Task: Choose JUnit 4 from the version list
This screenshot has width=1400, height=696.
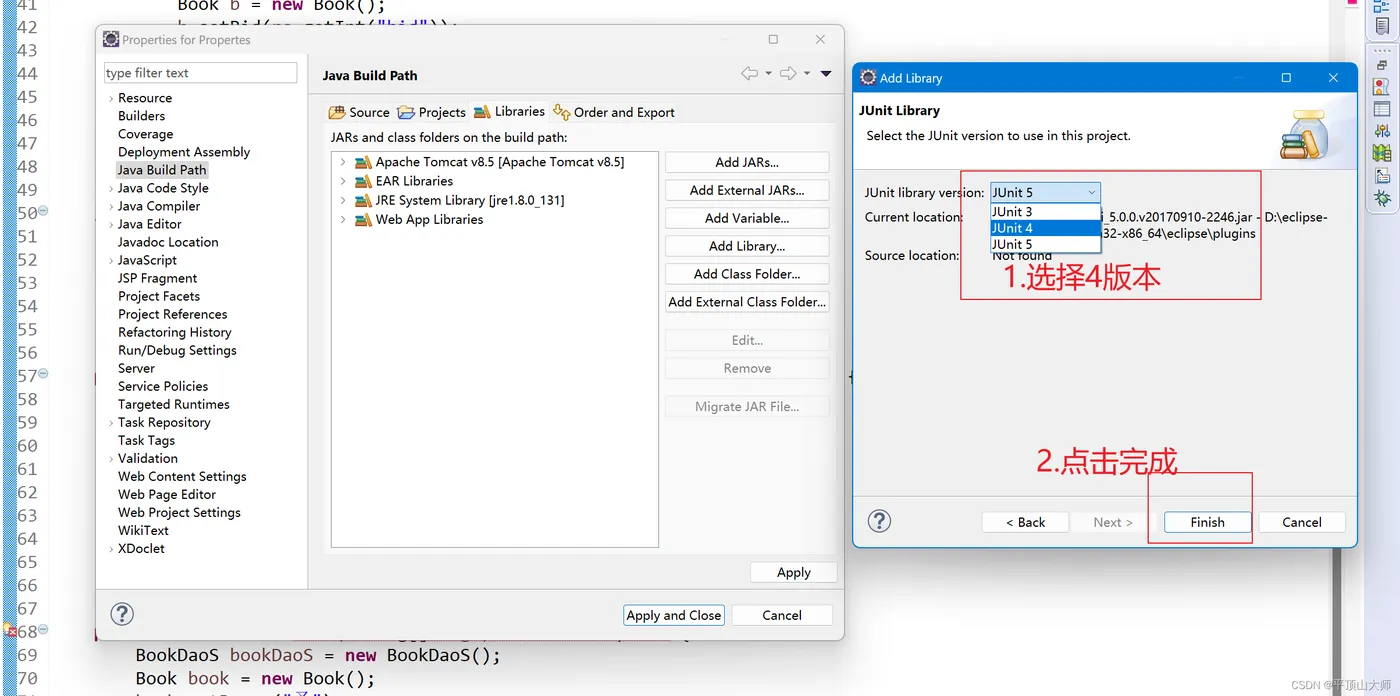Action: click(1045, 228)
